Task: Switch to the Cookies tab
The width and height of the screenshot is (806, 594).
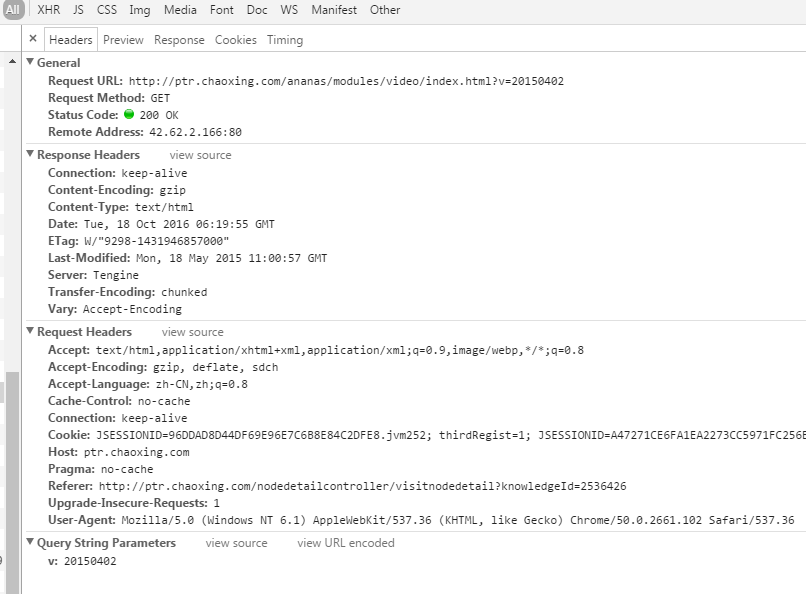Action: (235, 40)
